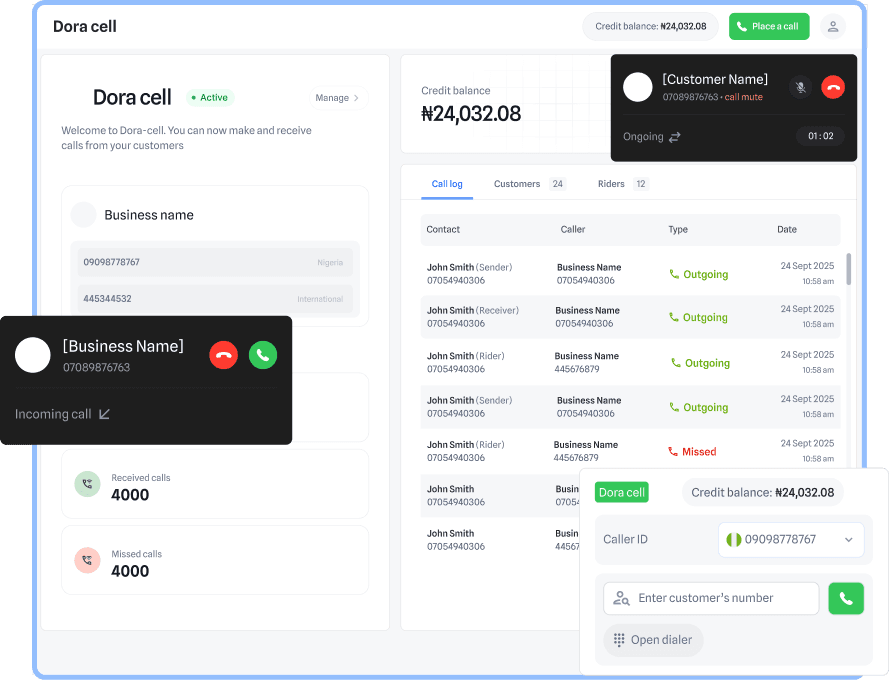Click the green Dora cell badge
889x680 pixels.
(621, 492)
